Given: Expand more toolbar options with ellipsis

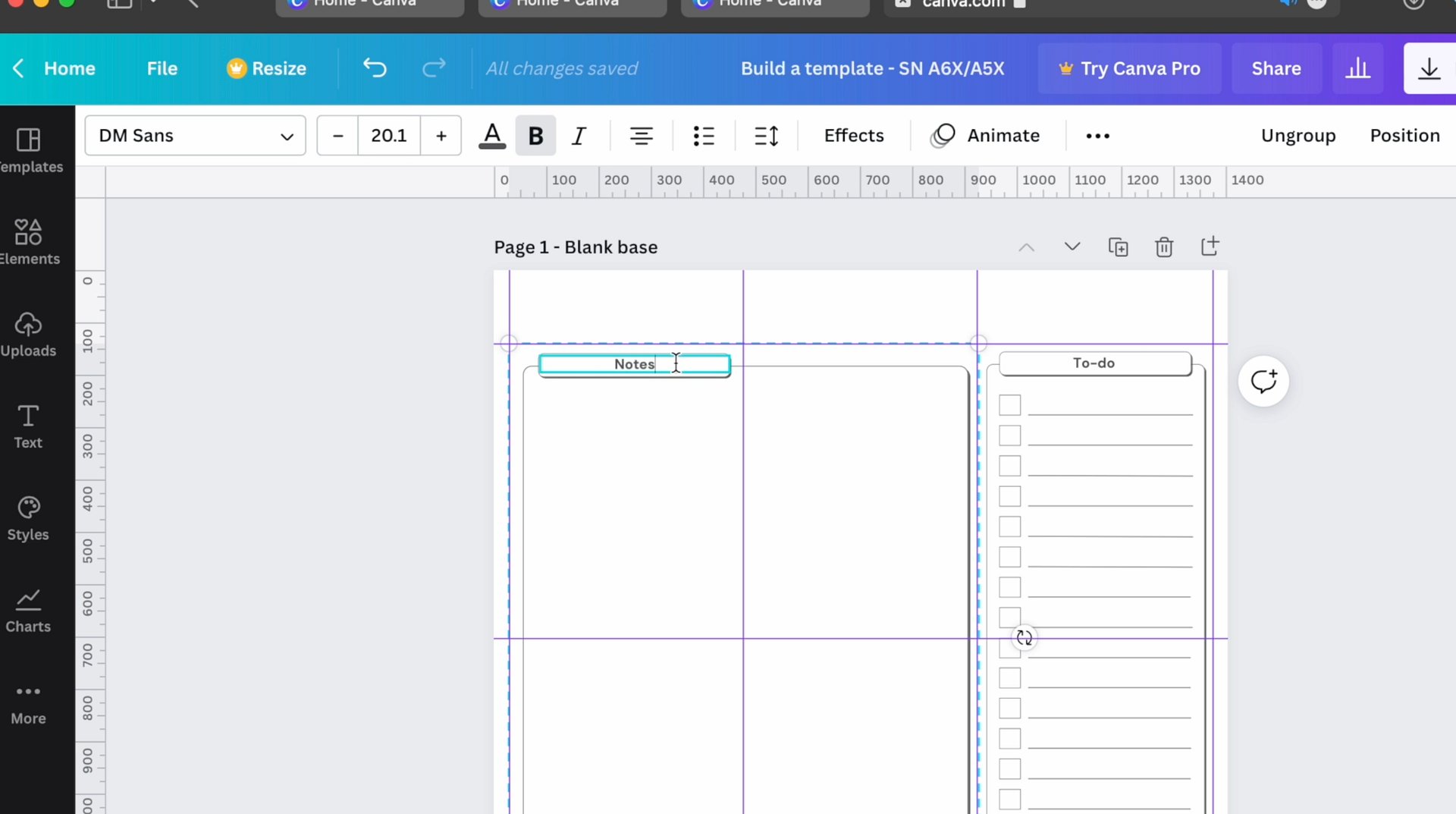Looking at the screenshot, I should 1097,135.
